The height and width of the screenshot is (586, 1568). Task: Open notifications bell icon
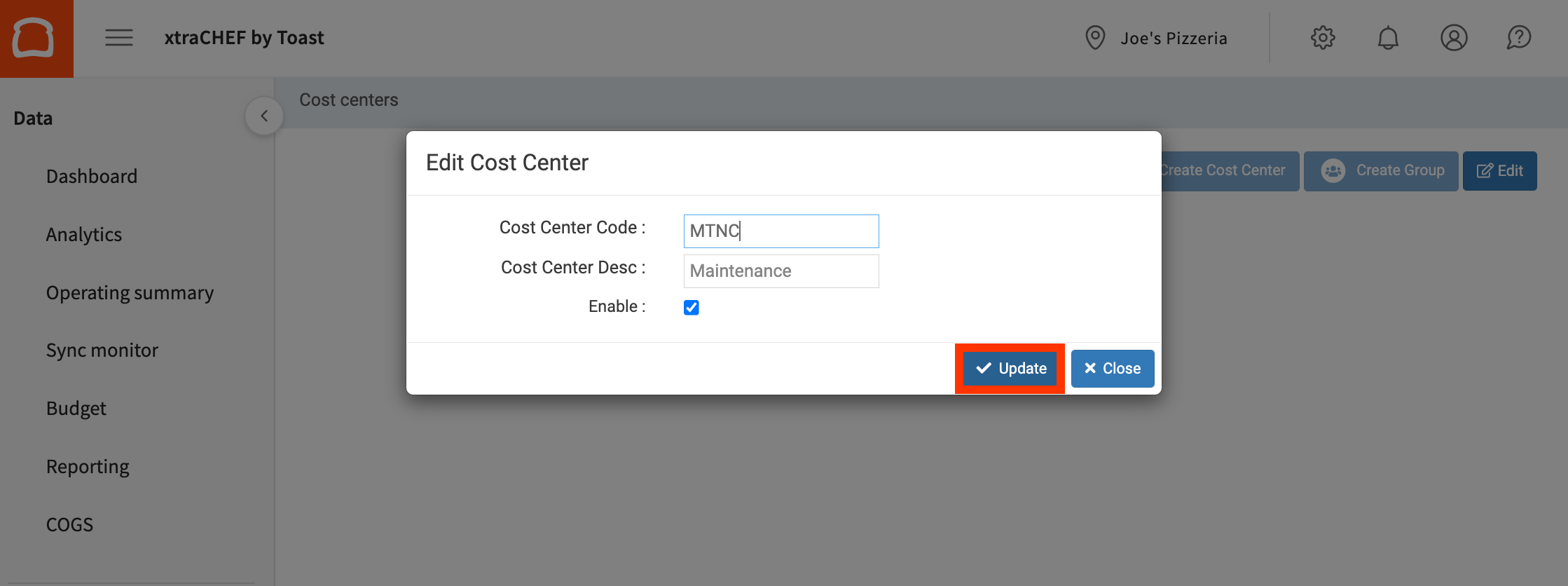click(1388, 38)
